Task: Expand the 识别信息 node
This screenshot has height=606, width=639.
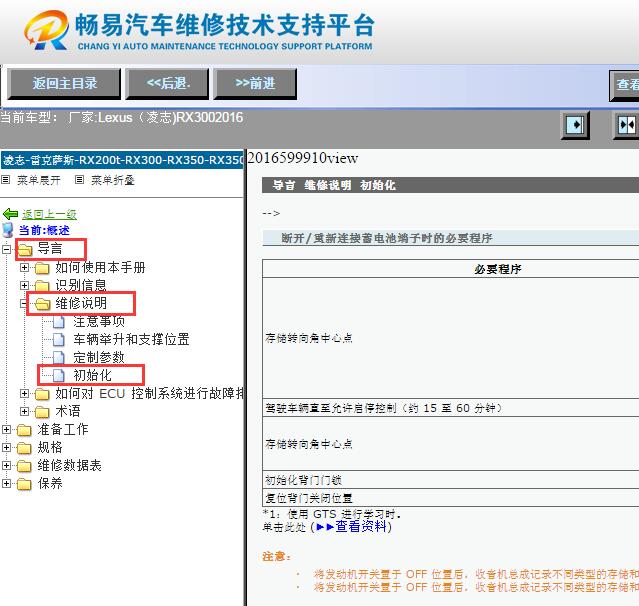Action: [x=24, y=285]
